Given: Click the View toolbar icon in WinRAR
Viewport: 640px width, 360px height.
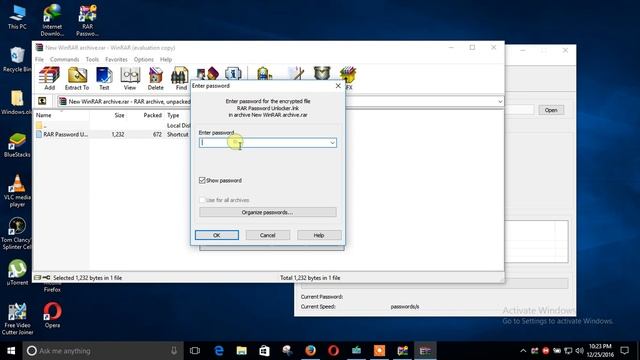Looking at the screenshot, I should pos(130,78).
